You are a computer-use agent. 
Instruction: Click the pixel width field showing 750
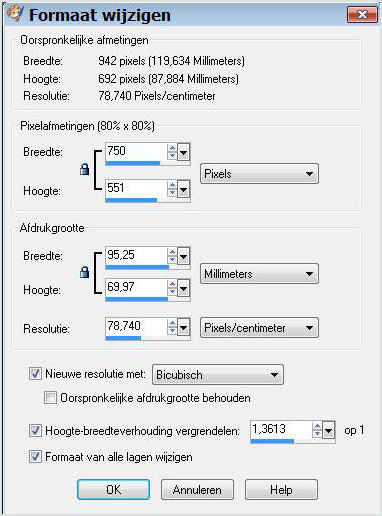136,152
